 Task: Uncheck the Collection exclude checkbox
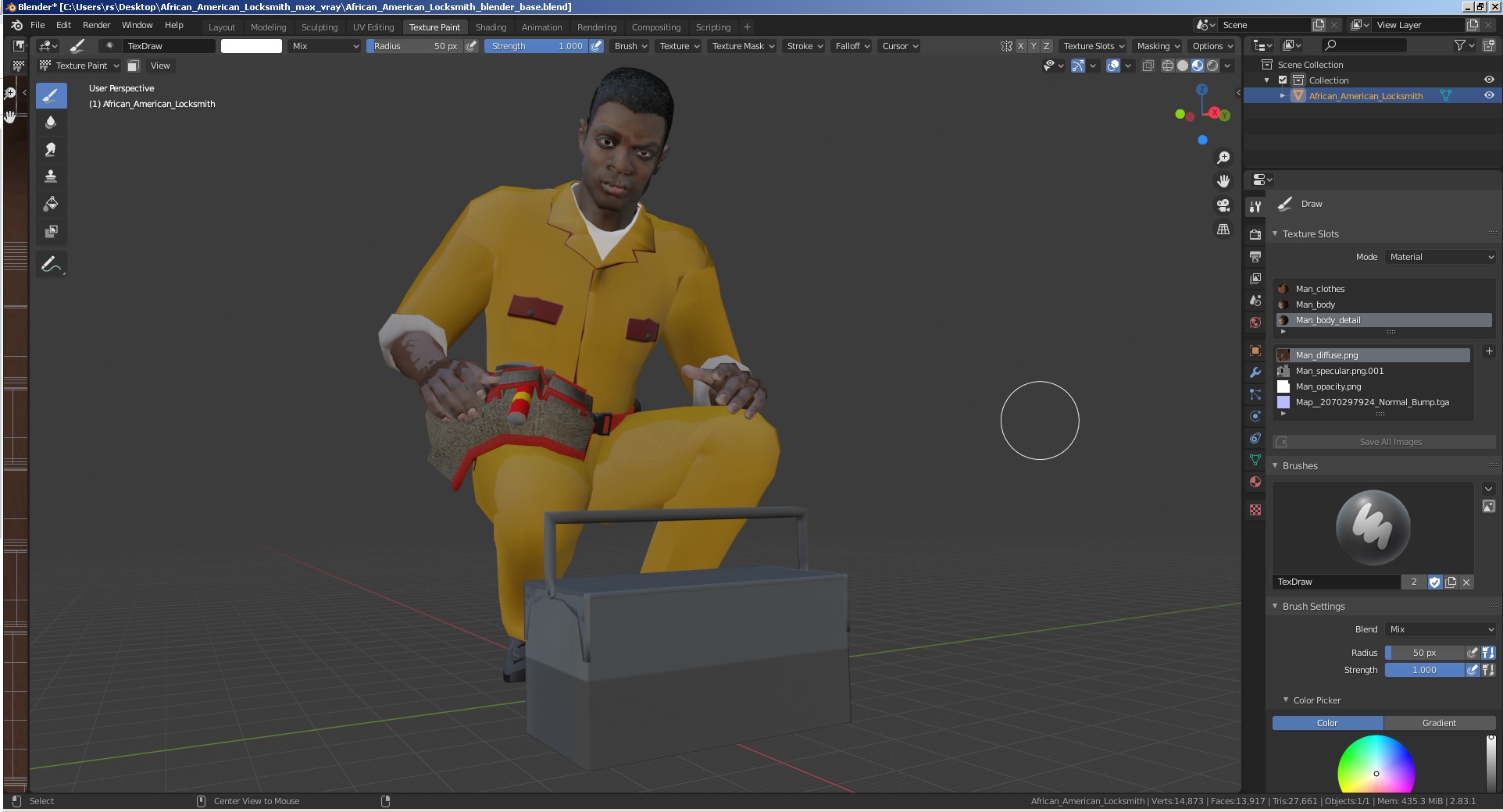[1282, 80]
